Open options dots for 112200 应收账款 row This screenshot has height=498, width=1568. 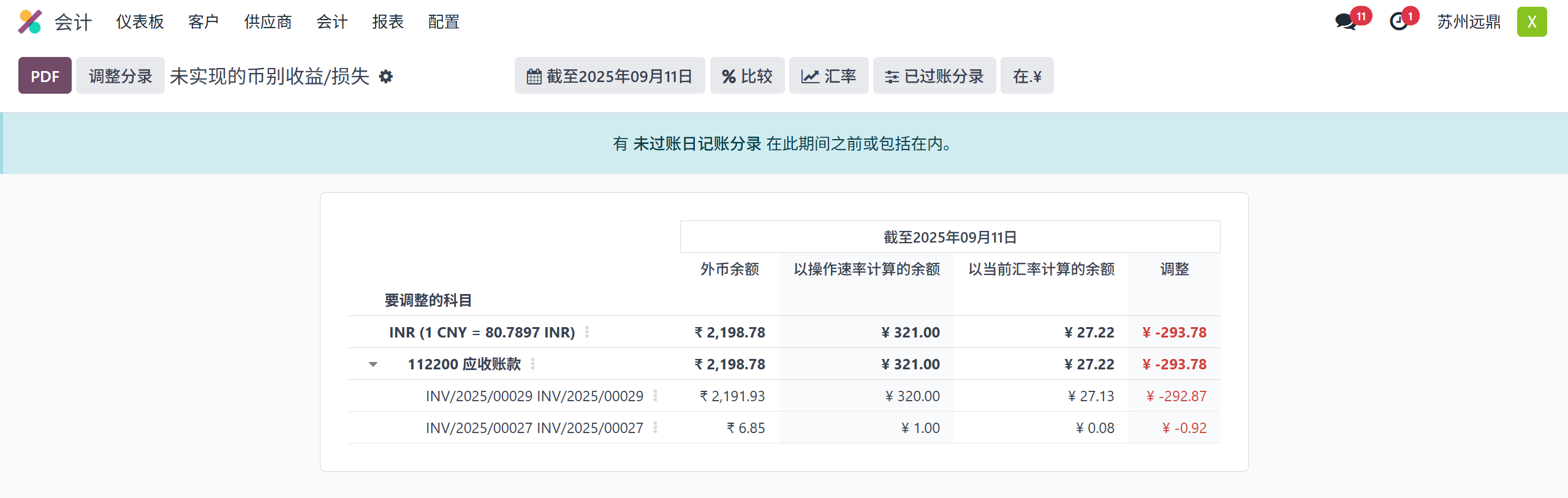pos(532,364)
